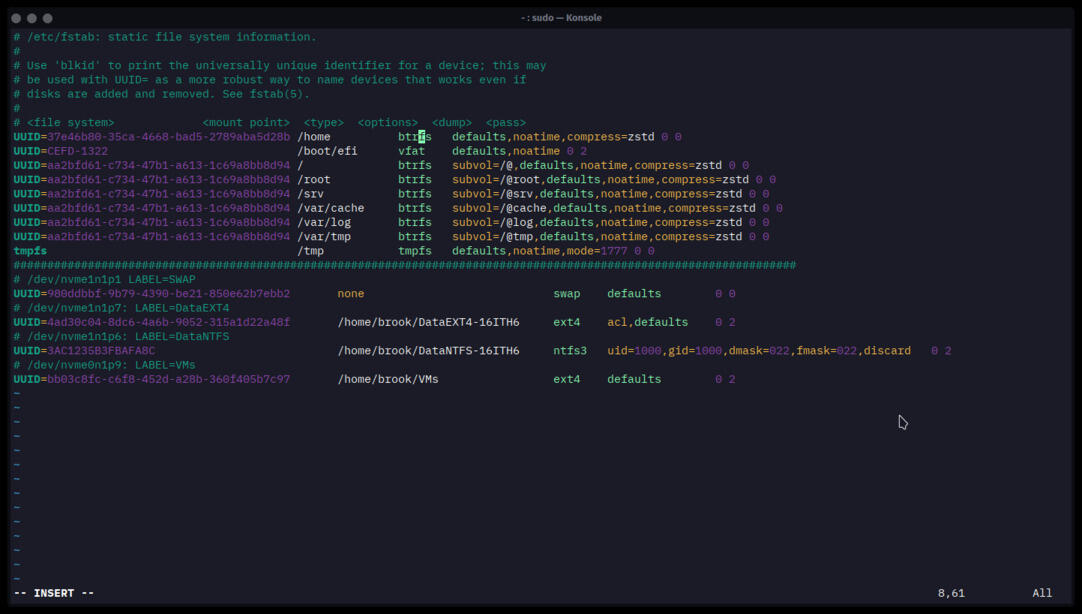Click the swap type field

pos(567,293)
